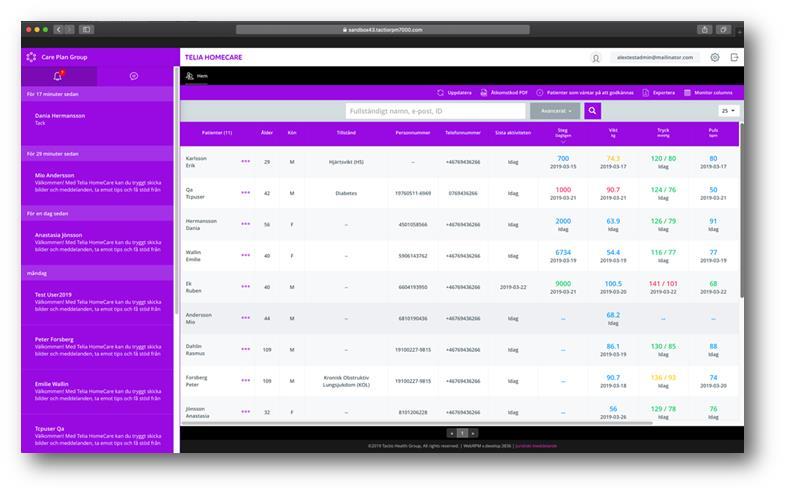This screenshot has width=786, height=495.
Task: Open the Mio Andersson notification
Action: point(97,183)
